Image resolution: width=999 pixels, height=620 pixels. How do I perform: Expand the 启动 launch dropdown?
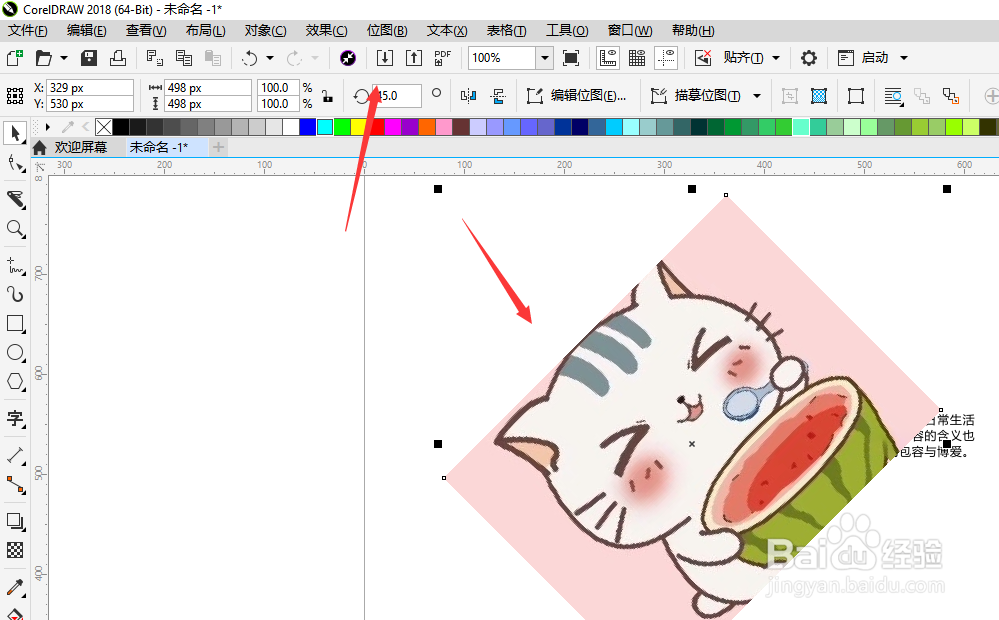point(903,58)
